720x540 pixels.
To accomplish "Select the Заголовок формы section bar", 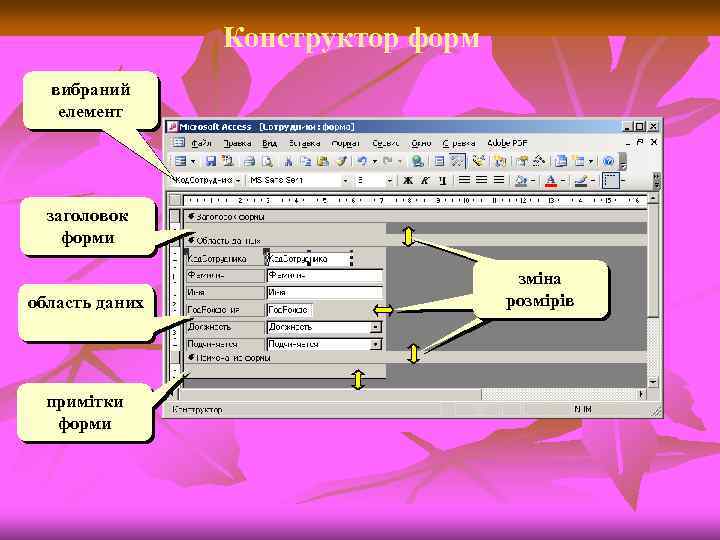I will point(416,217).
